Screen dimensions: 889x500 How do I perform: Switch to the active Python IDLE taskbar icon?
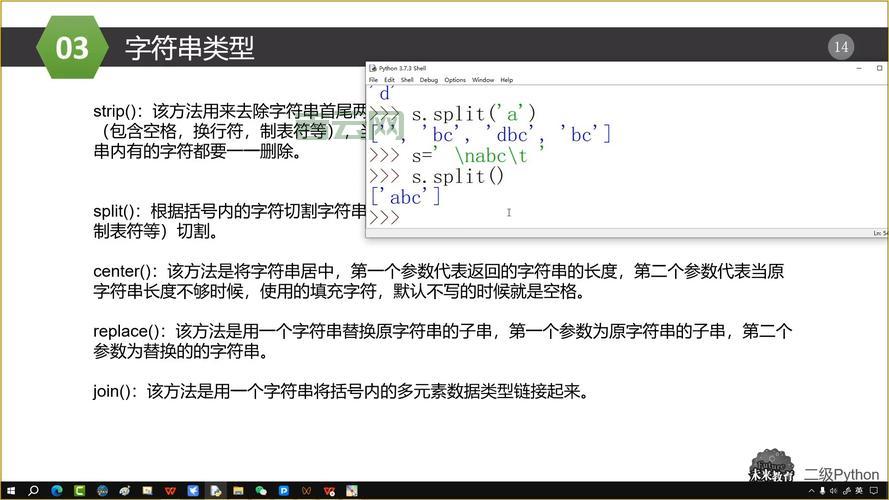[215, 490]
